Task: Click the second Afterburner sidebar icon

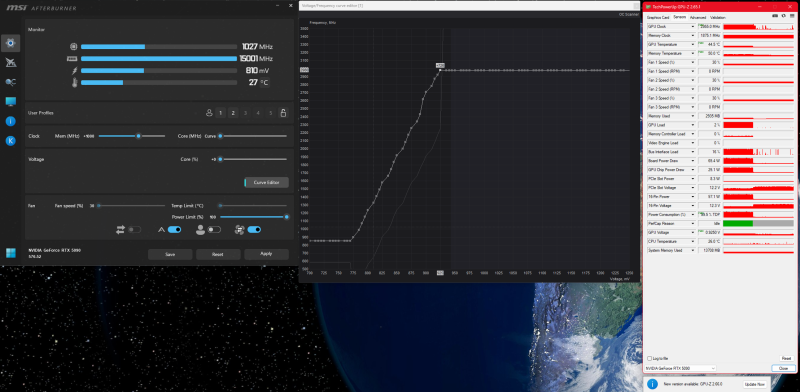Action: pyautogui.click(x=11, y=63)
